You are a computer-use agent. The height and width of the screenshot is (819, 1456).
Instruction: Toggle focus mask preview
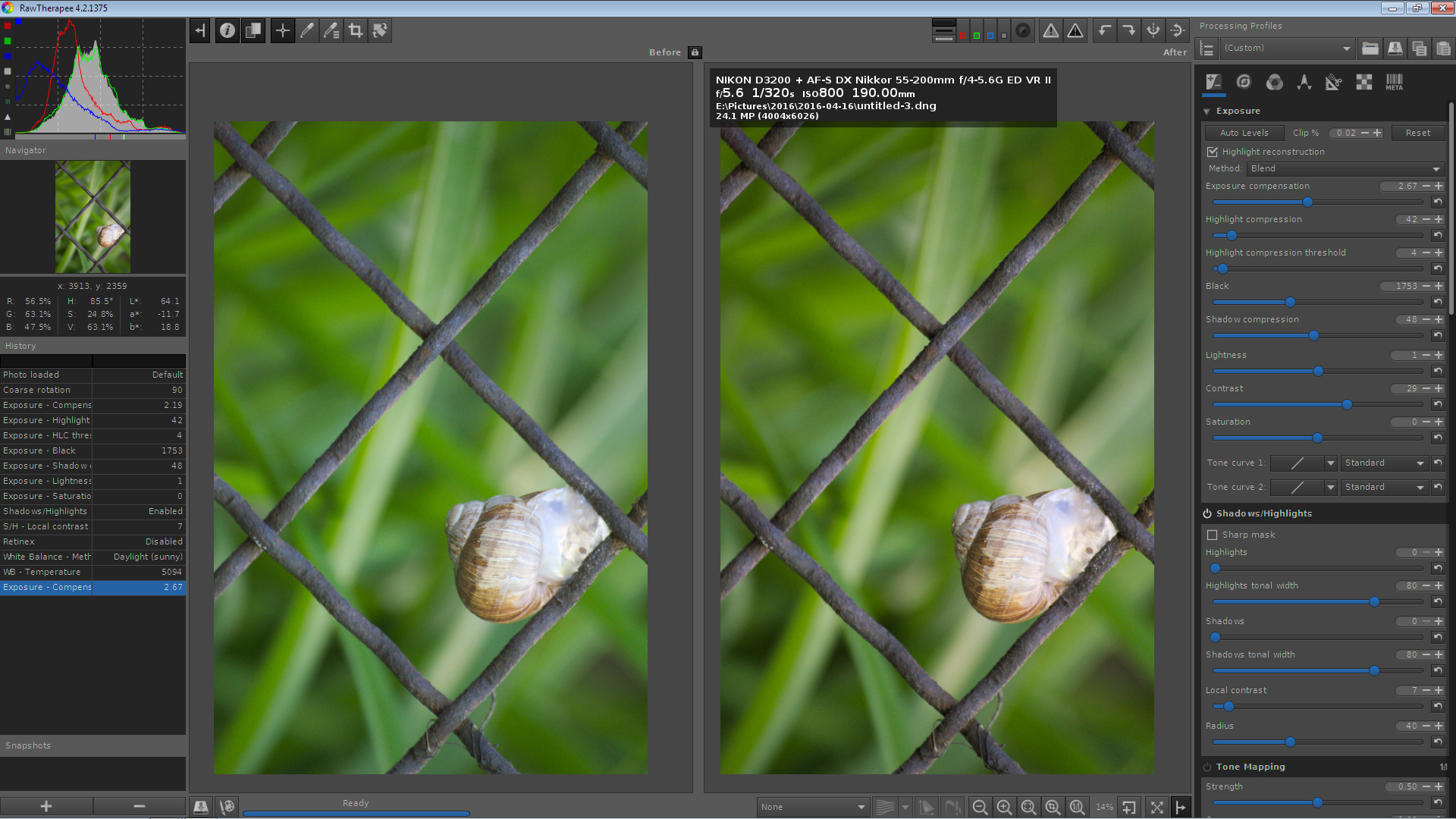tap(1023, 31)
